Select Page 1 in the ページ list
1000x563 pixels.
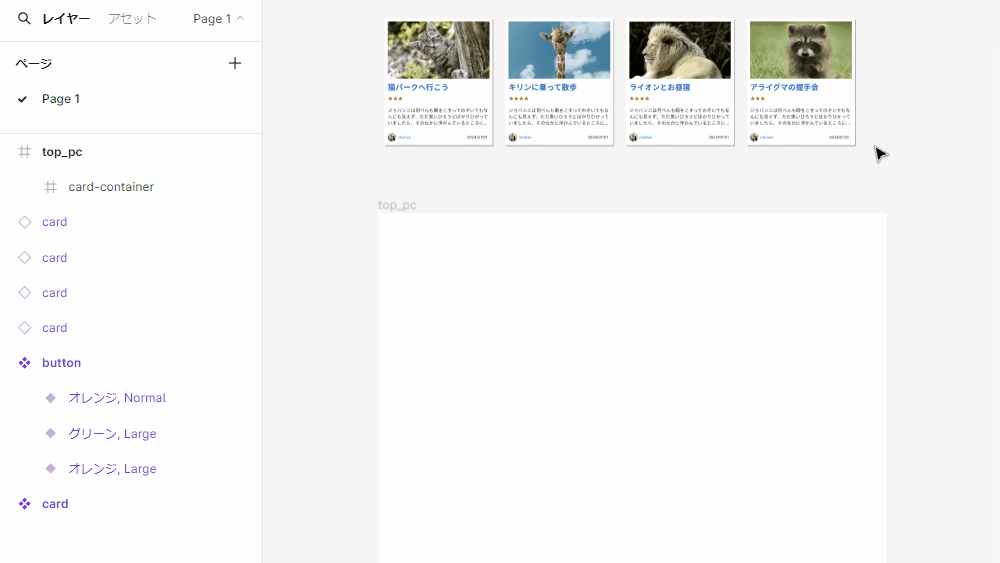(x=61, y=99)
